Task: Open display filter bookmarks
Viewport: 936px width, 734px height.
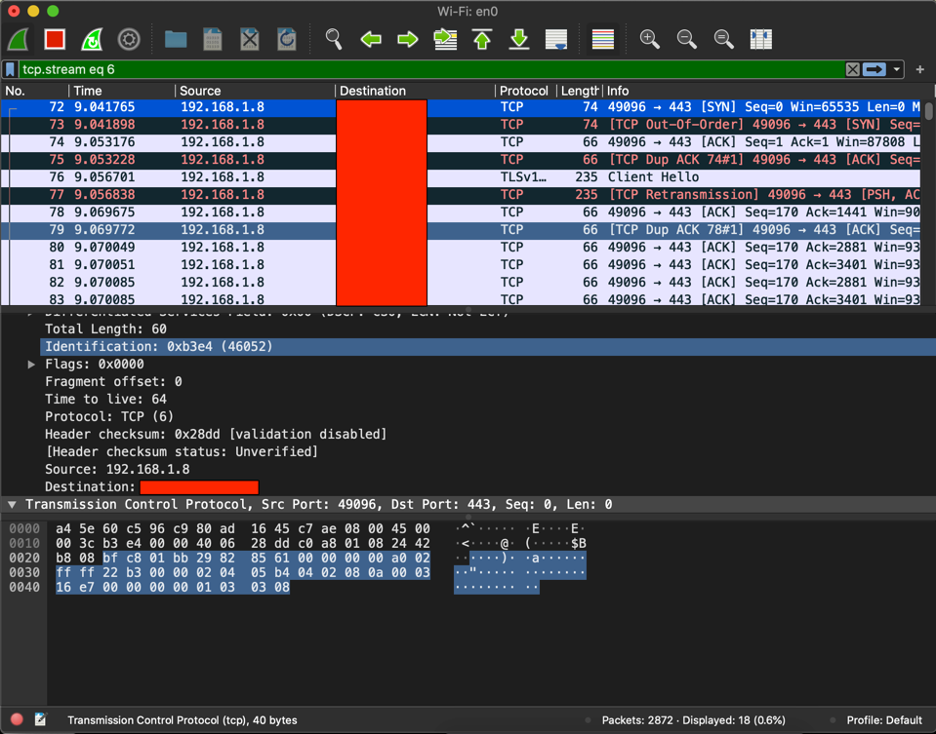Action: coord(10,69)
